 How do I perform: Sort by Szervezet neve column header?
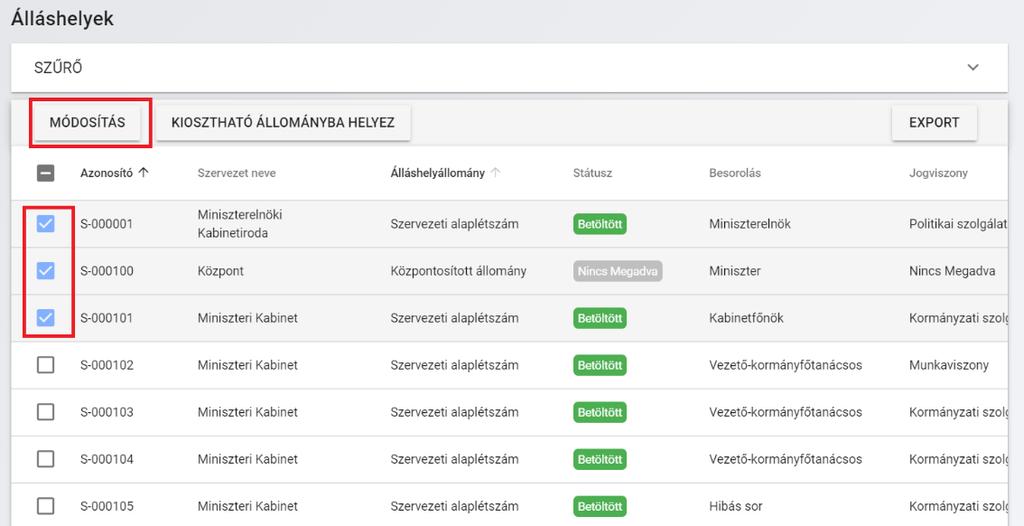[x=236, y=173]
